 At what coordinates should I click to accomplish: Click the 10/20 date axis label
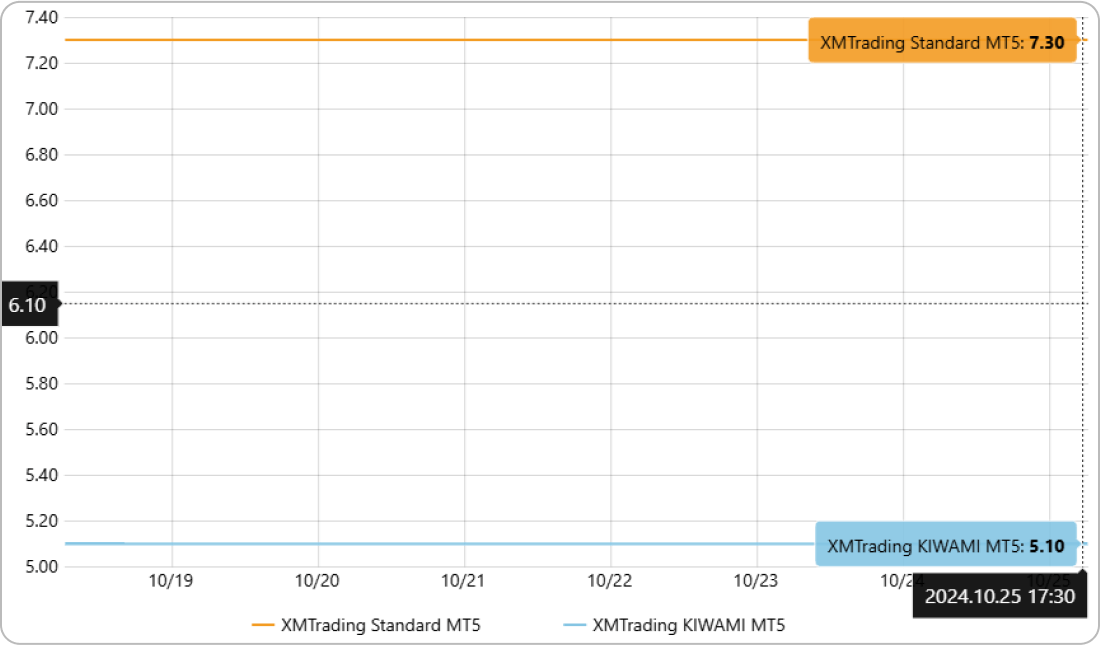coord(318,581)
